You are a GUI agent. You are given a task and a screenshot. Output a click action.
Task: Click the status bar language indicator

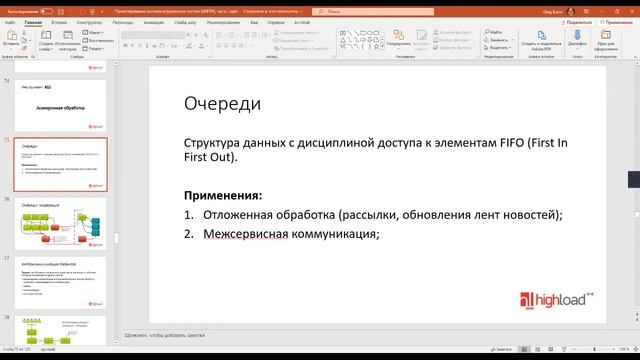(48, 349)
